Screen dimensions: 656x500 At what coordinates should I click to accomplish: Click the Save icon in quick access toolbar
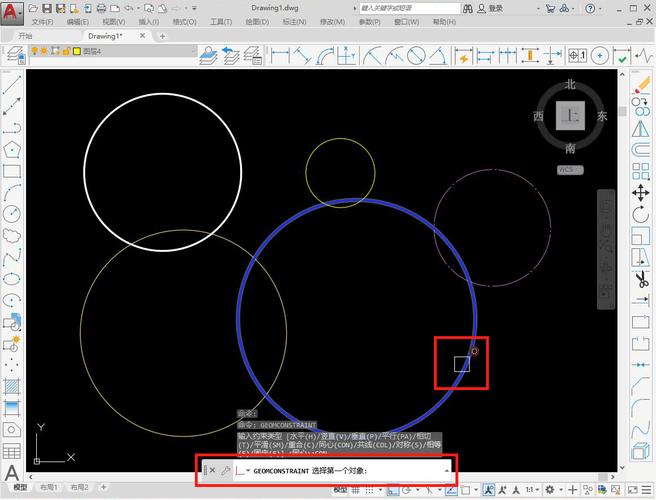[47, 8]
